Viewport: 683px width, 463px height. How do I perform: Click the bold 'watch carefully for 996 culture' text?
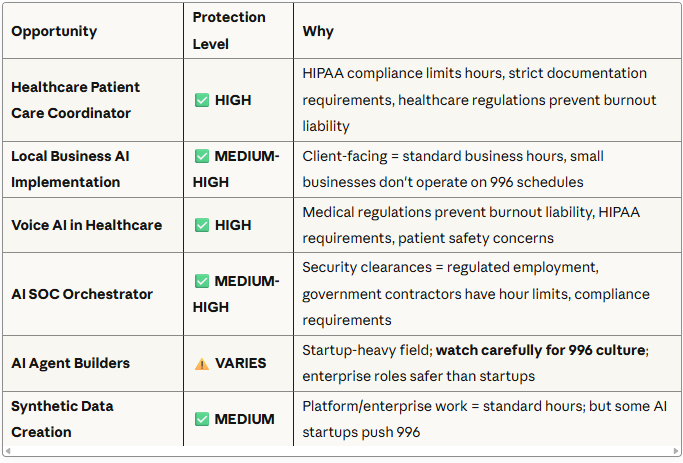coord(541,350)
